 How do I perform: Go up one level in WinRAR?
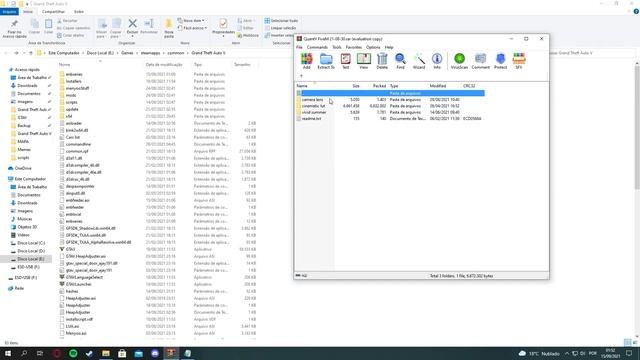click(301, 76)
